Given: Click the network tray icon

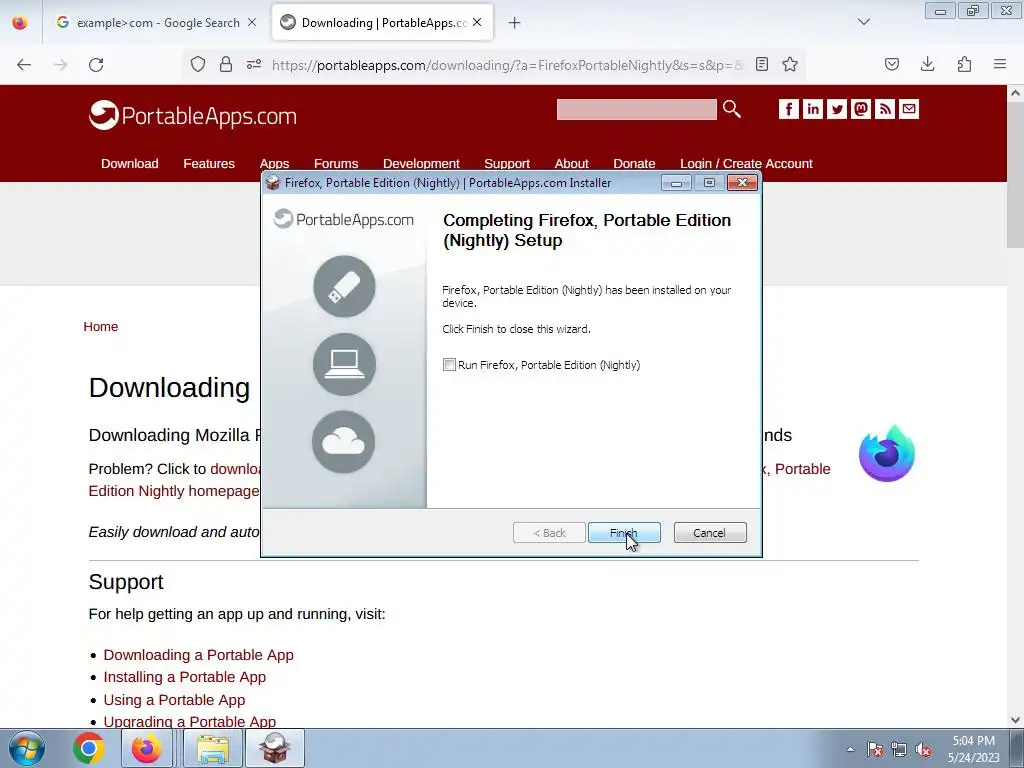Looking at the screenshot, I should 899,749.
